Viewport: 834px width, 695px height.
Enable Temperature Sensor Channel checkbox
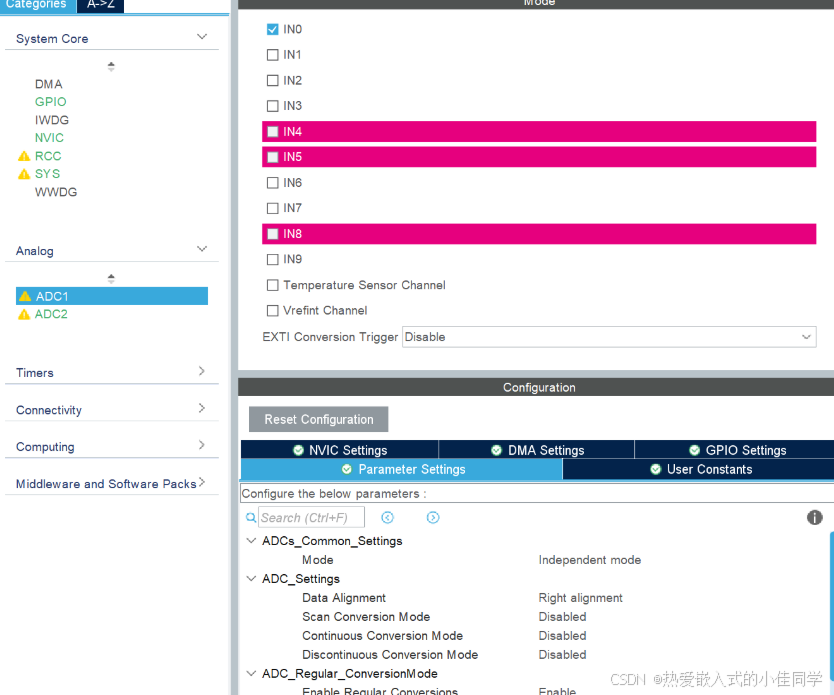[x=272, y=285]
